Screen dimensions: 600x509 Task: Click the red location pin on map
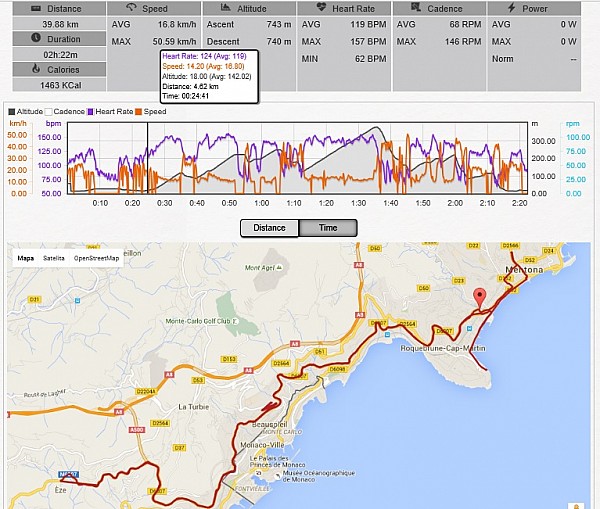[479, 299]
